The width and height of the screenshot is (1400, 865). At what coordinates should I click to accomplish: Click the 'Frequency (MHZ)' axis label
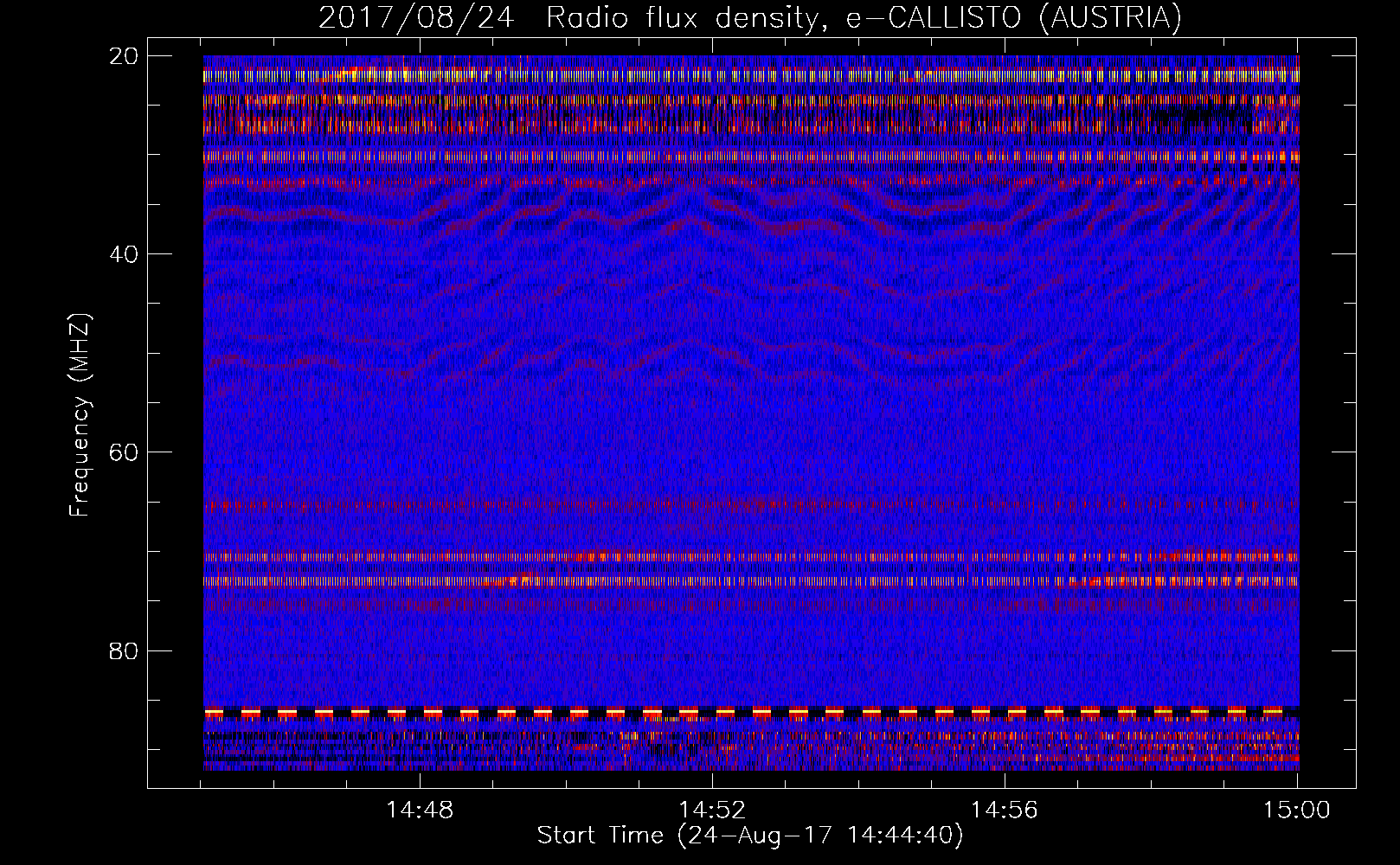click(80, 415)
